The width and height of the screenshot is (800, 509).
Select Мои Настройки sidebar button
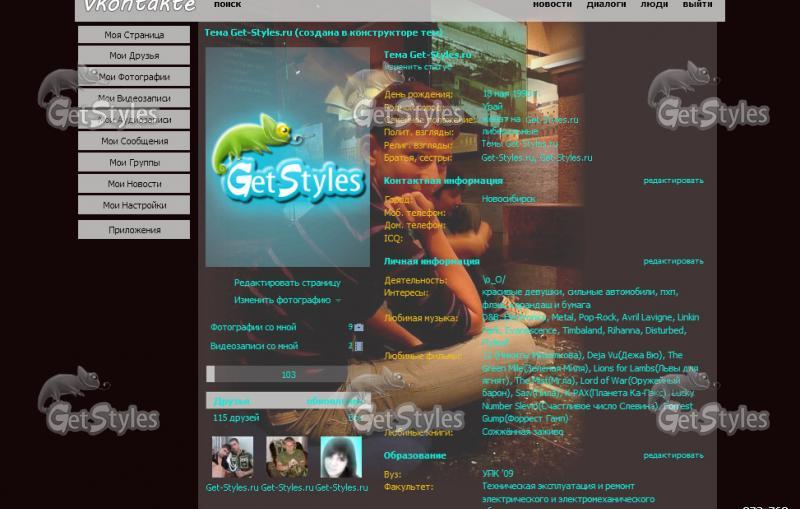click(134, 205)
